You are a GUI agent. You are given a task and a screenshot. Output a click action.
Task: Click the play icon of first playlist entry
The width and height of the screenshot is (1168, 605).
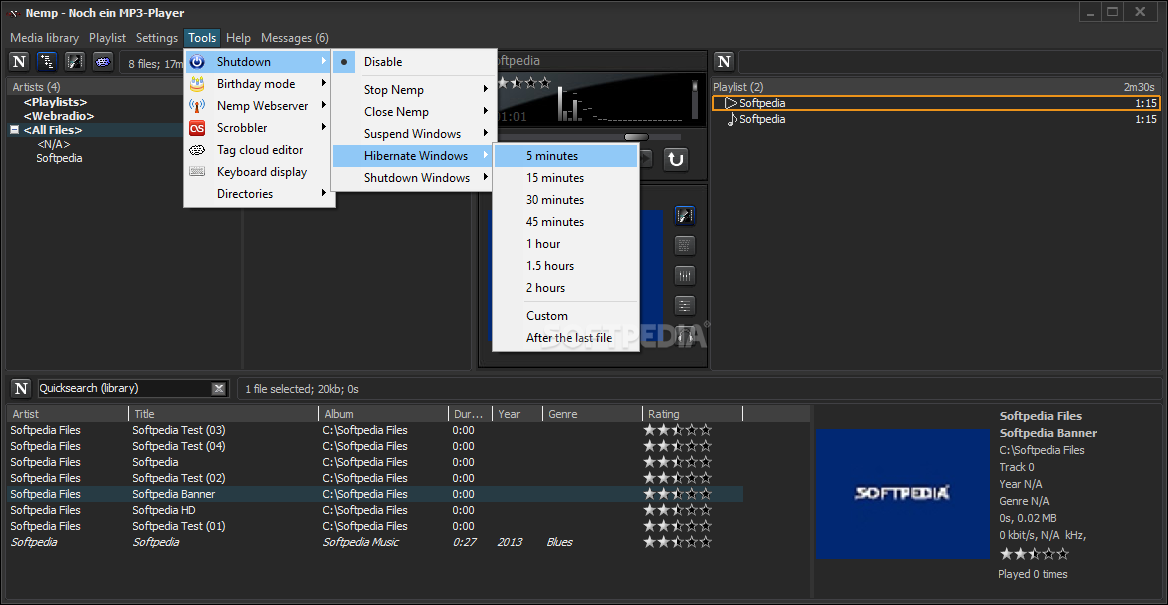tap(731, 103)
